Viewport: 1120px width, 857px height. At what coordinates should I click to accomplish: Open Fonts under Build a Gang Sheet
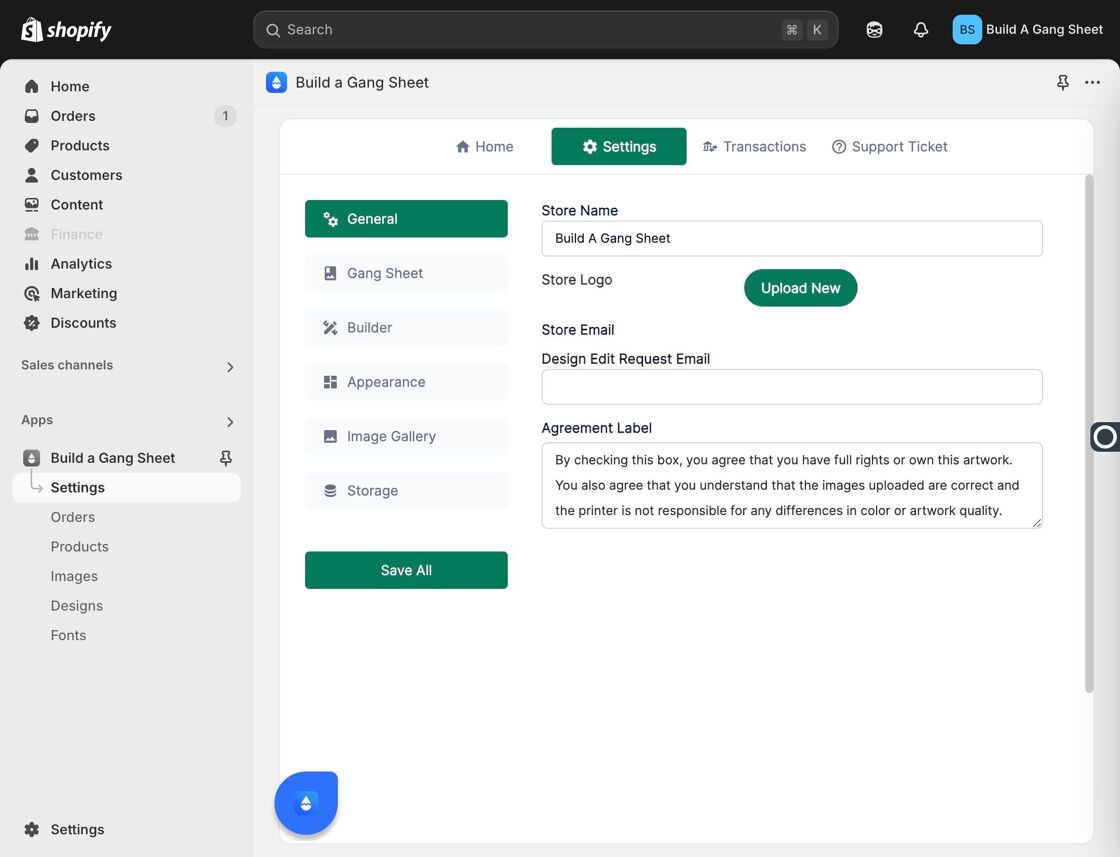click(x=68, y=636)
